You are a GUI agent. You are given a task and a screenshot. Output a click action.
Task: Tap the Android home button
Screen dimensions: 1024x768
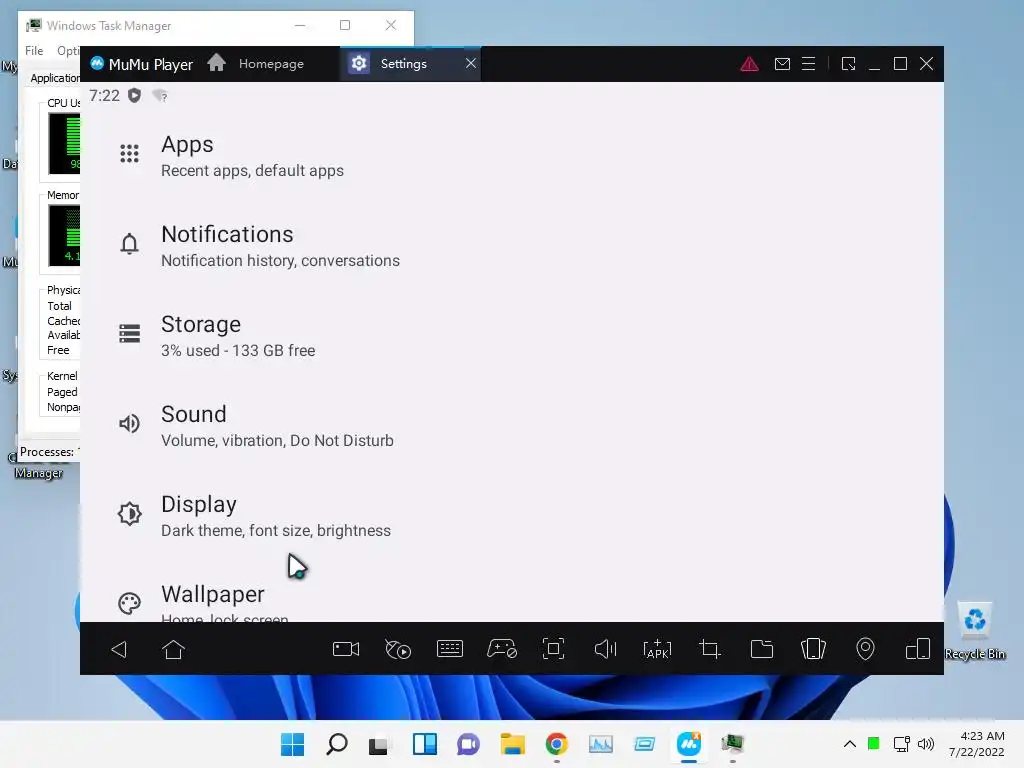[x=173, y=649]
